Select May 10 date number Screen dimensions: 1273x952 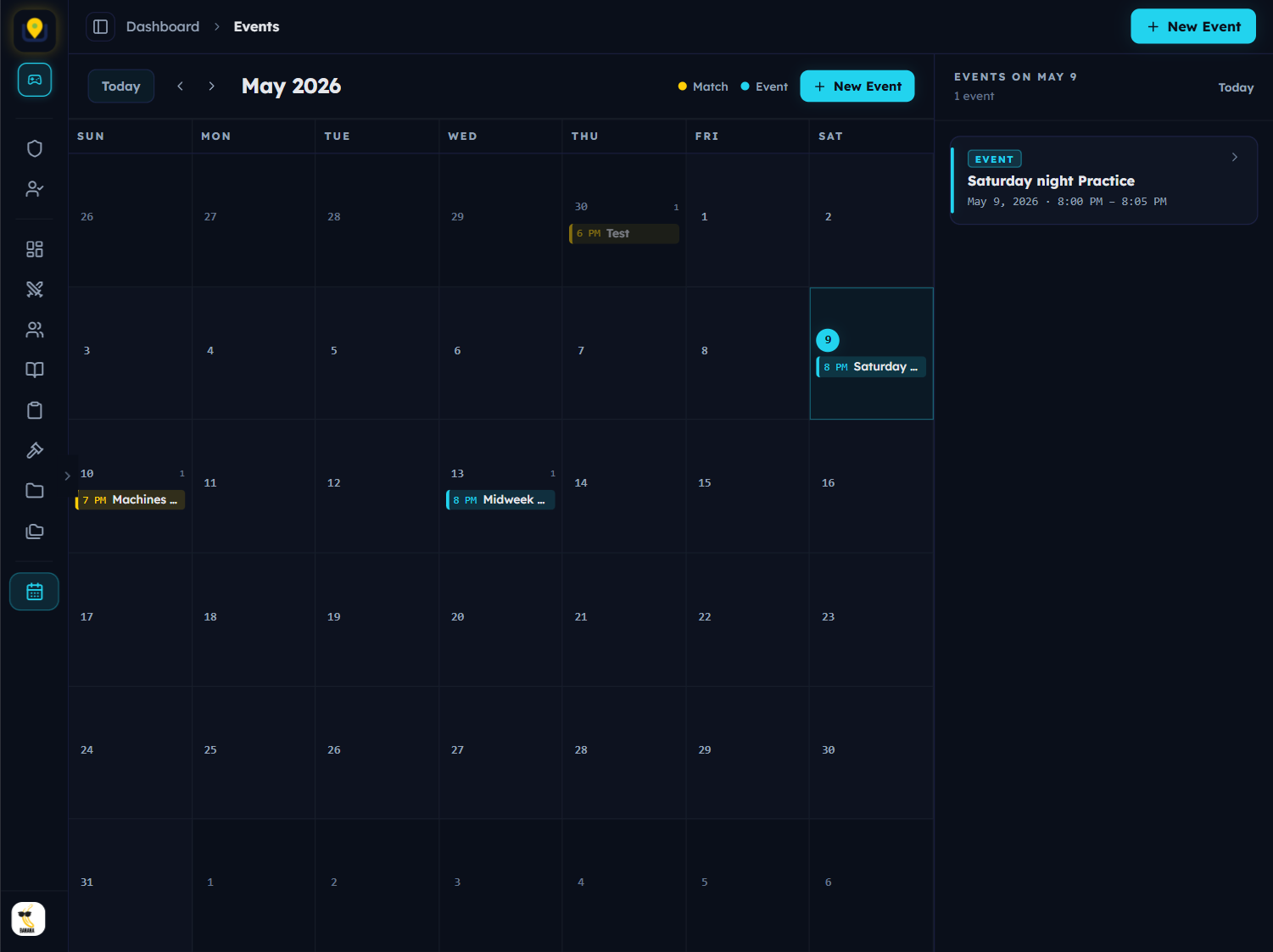(x=87, y=474)
